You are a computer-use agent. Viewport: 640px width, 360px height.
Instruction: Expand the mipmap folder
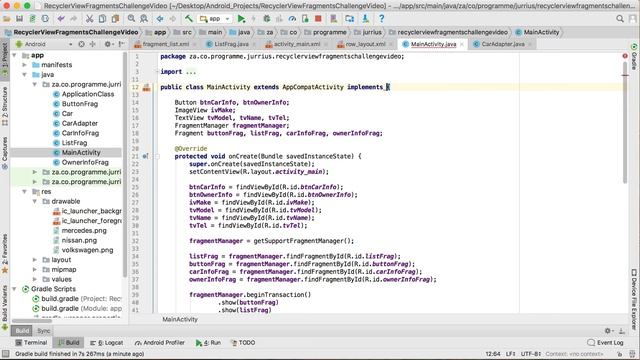[x=35, y=270]
